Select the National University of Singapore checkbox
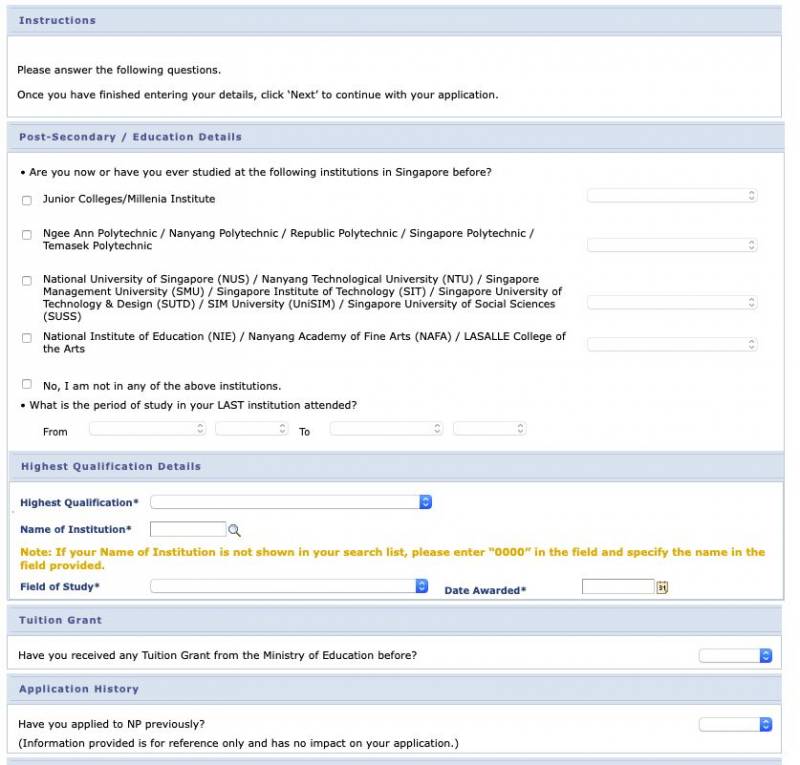Screen dimensions: 800x765 27,281
